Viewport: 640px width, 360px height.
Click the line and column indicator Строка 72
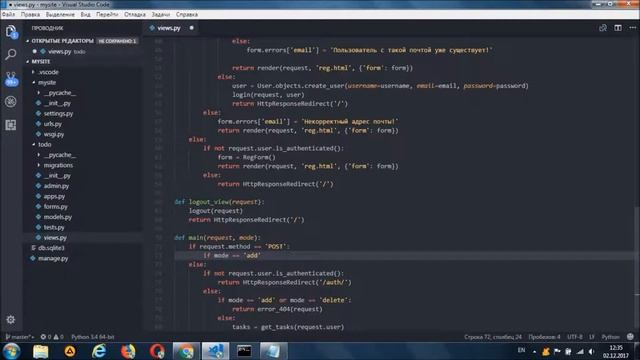493,337
